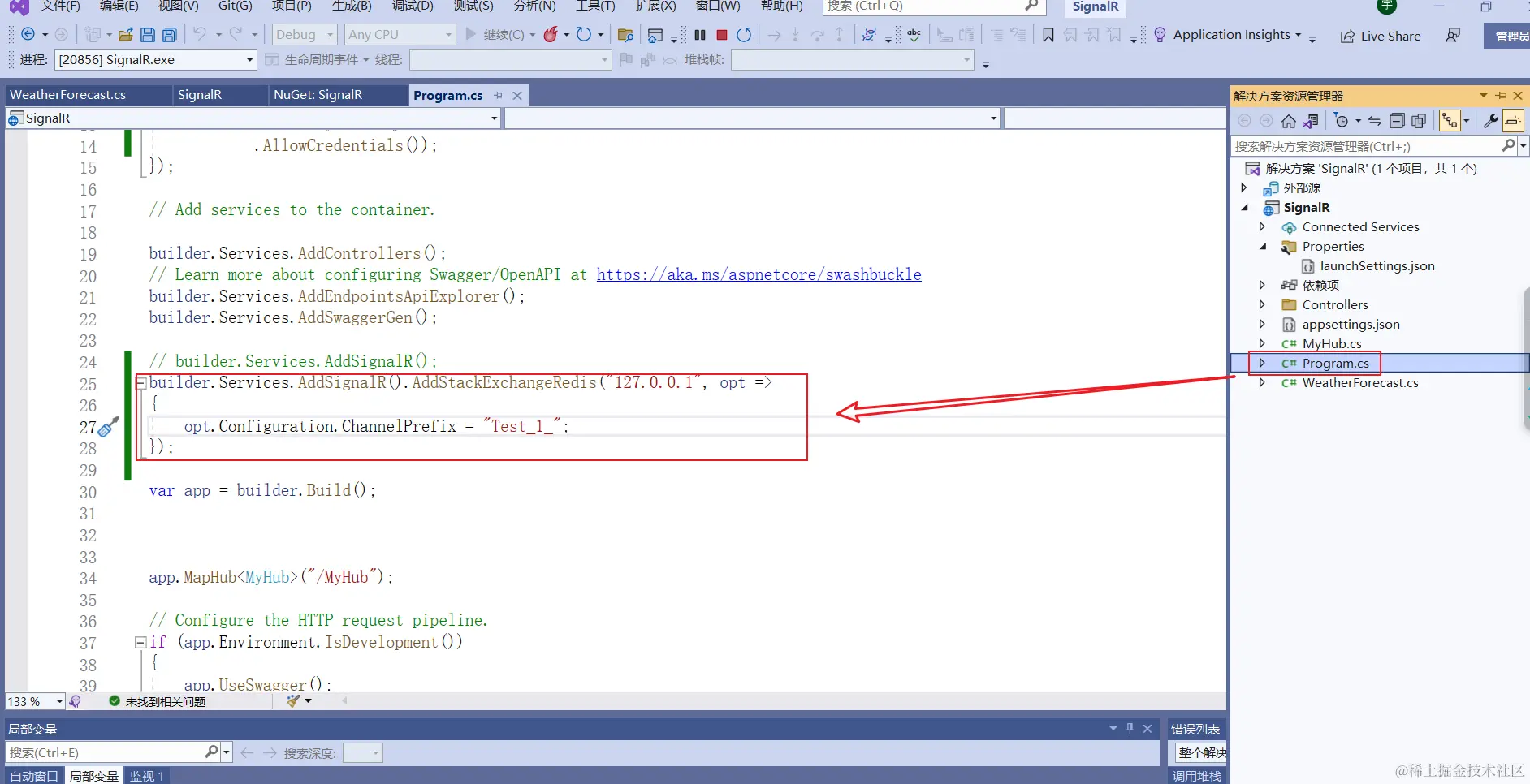The image size is (1530, 784).
Task: Click the Hot Reload flame icon
Action: (x=551, y=35)
